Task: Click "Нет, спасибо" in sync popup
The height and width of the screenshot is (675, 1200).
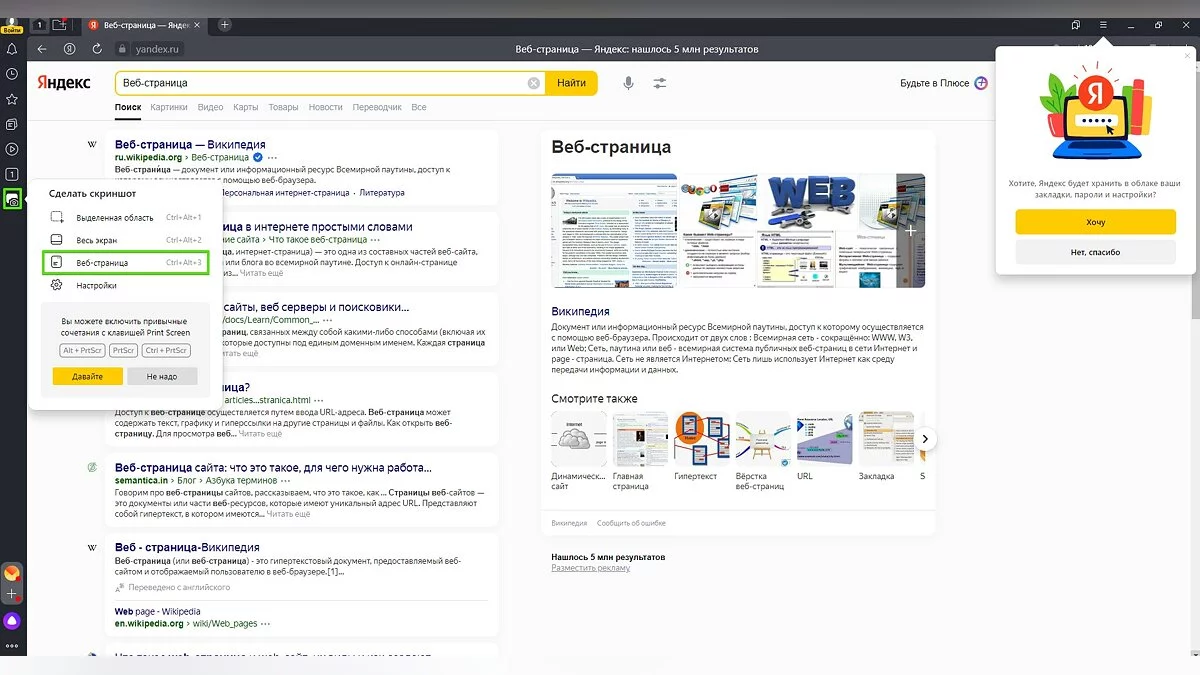Action: click(x=1095, y=252)
